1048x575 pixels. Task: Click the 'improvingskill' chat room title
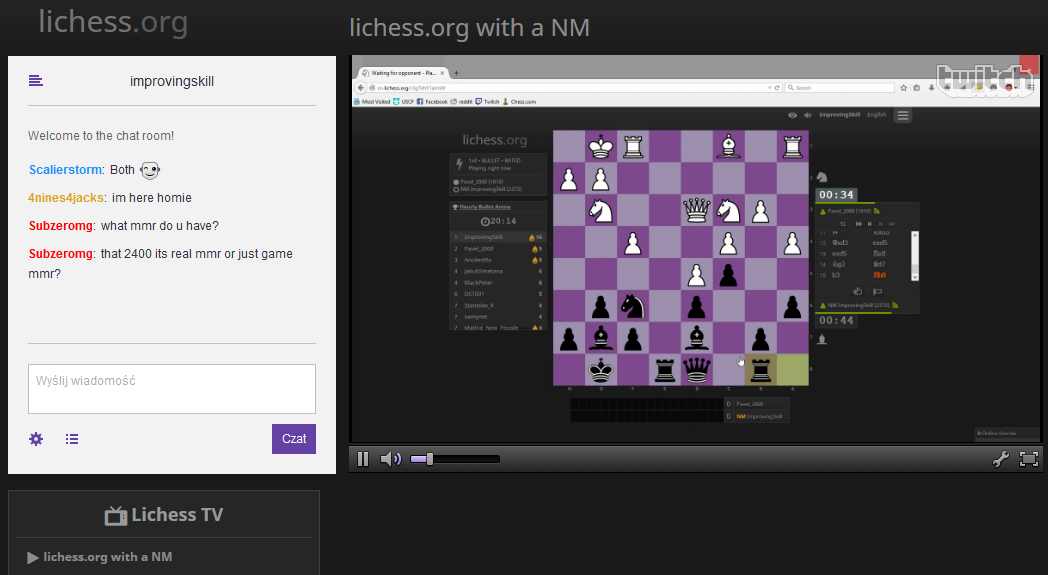[x=172, y=82]
